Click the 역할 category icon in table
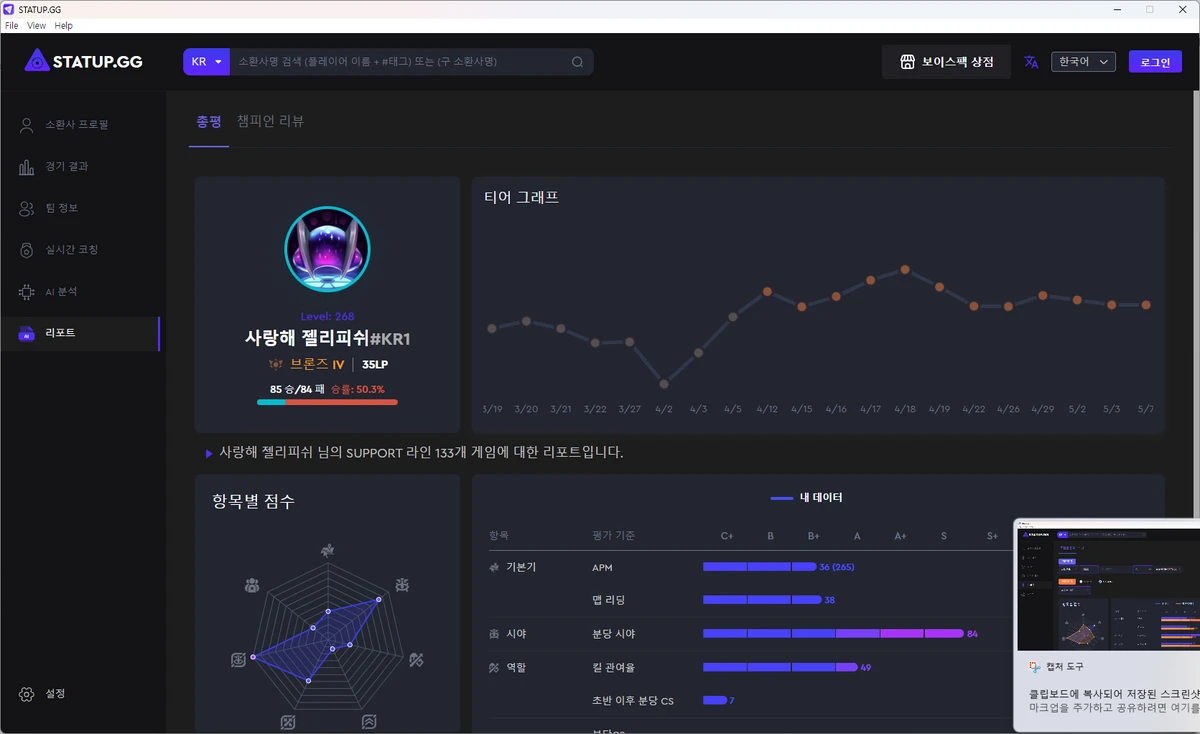 pyautogui.click(x=494, y=667)
